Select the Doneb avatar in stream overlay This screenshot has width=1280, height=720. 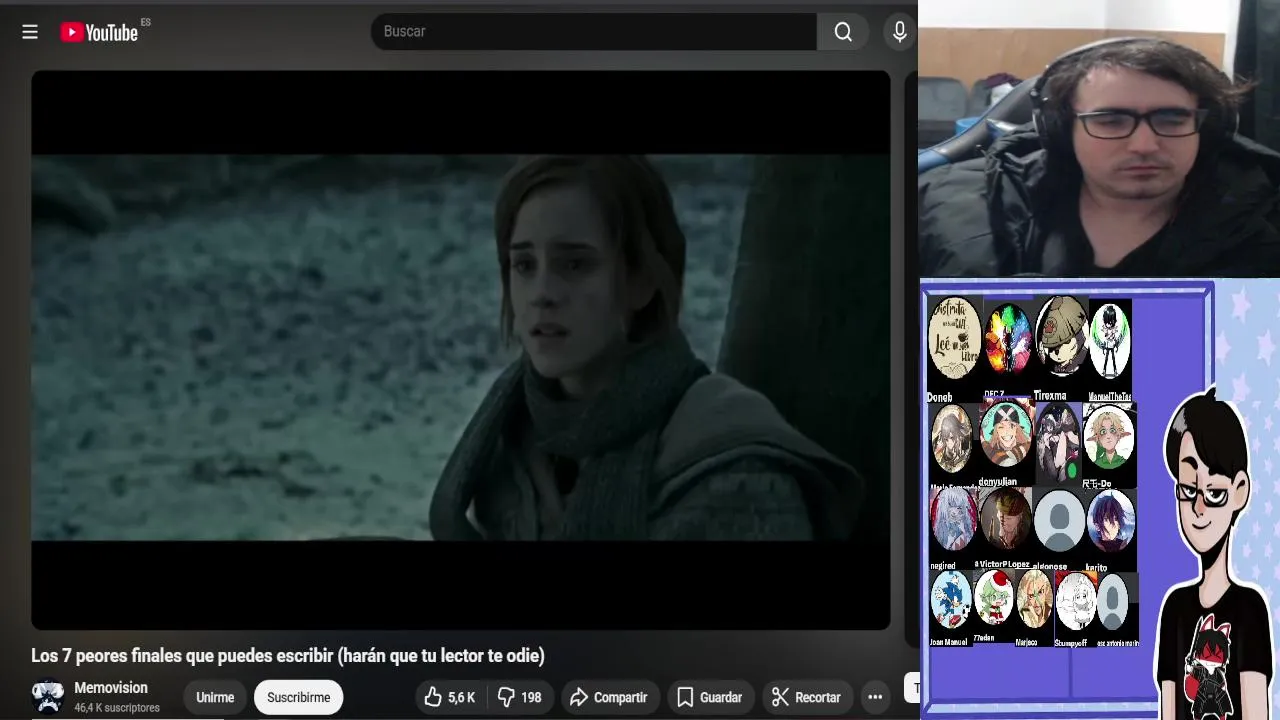(x=954, y=338)
